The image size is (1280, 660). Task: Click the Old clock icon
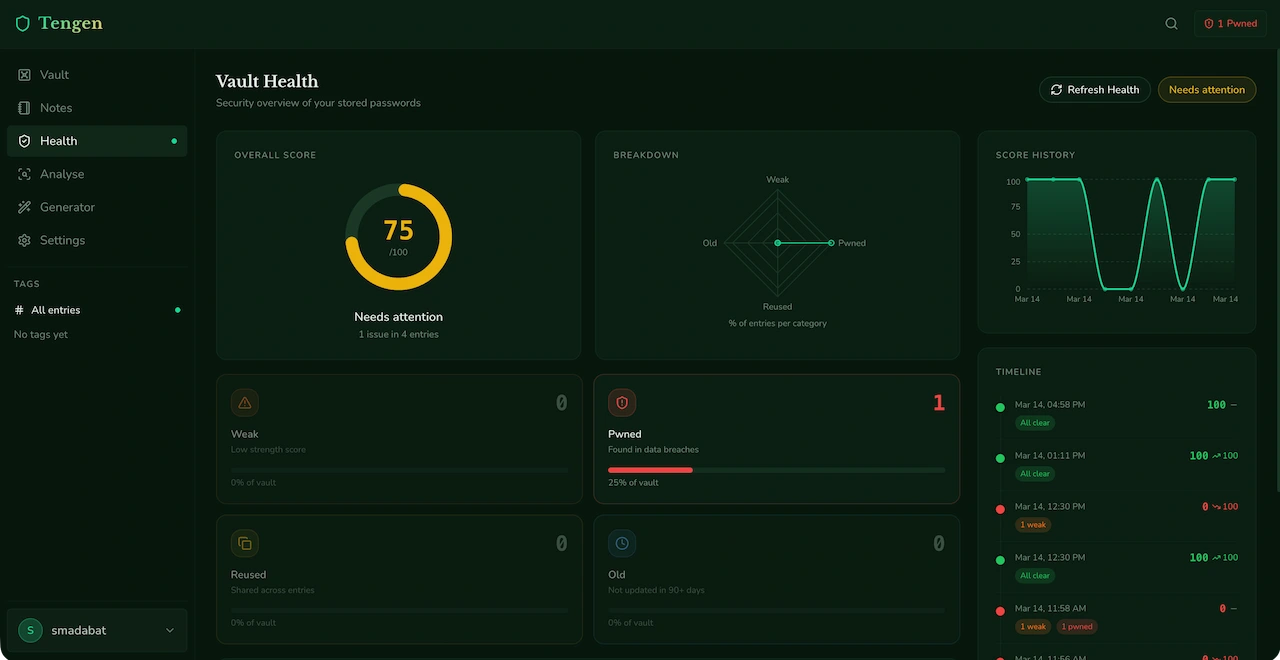tap(622, 544)
